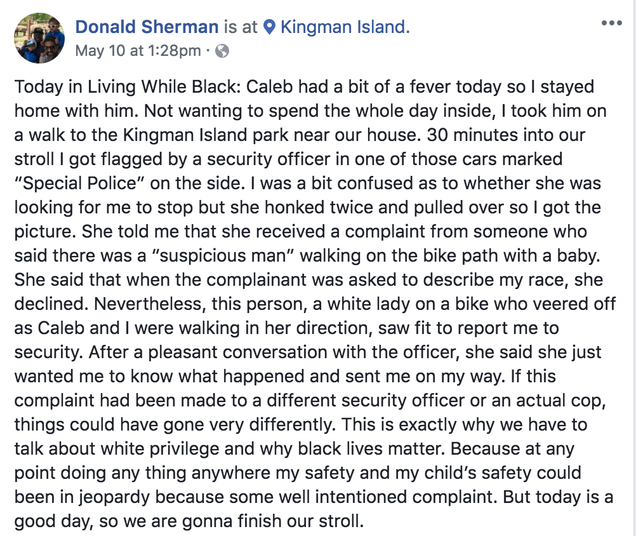Click the quoted phrase "suspicious man"
The height and width of the screenshot is (536, 636).
tap(223, 256)
